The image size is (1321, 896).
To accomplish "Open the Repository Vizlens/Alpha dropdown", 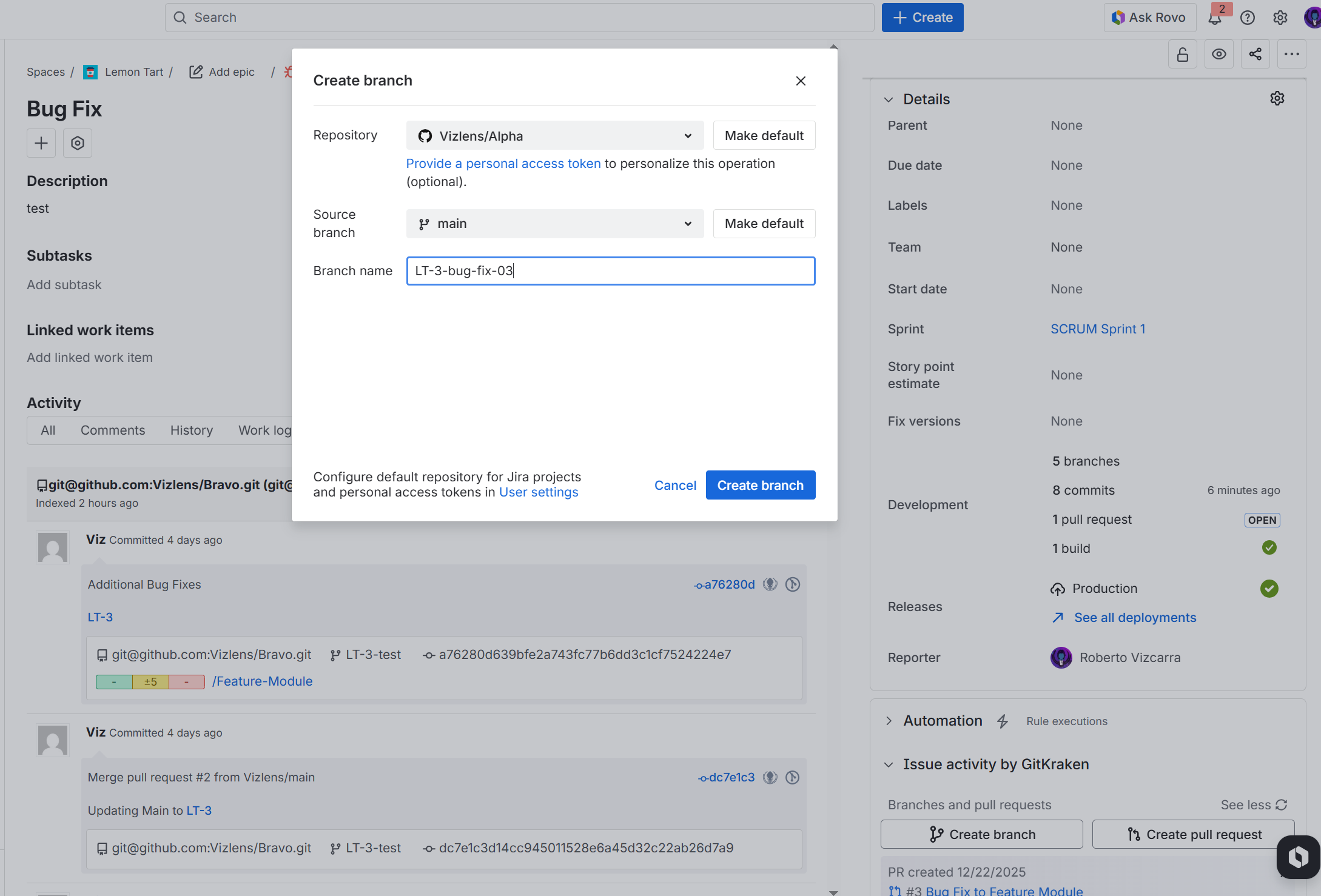I will [x=554, y=136].
